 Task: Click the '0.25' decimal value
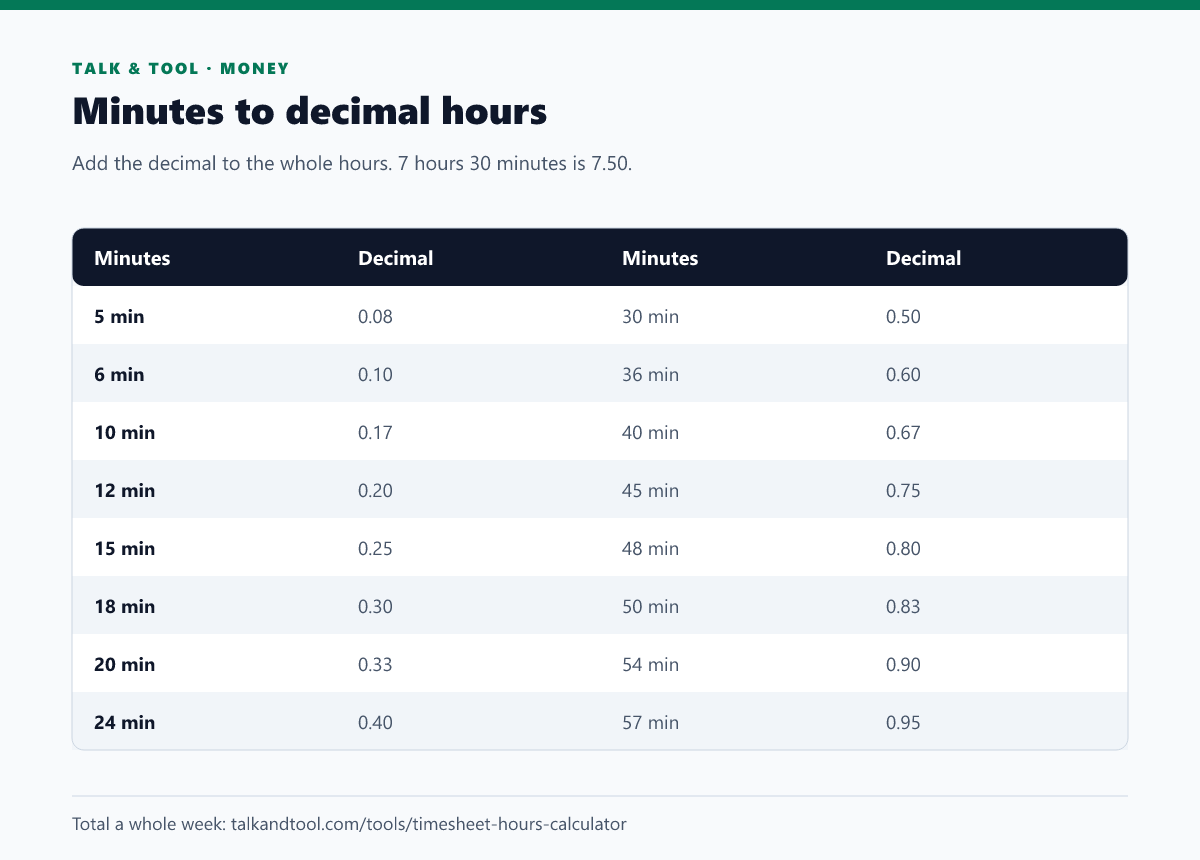(x=376, y=549)
